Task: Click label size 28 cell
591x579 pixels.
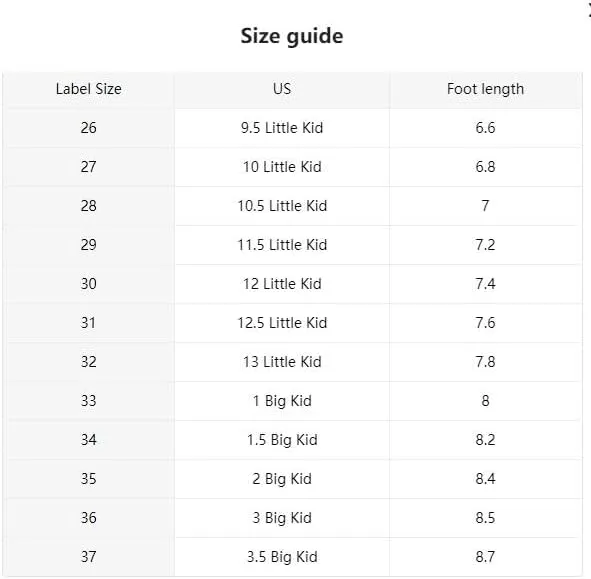Action: (x=89, y=206)
